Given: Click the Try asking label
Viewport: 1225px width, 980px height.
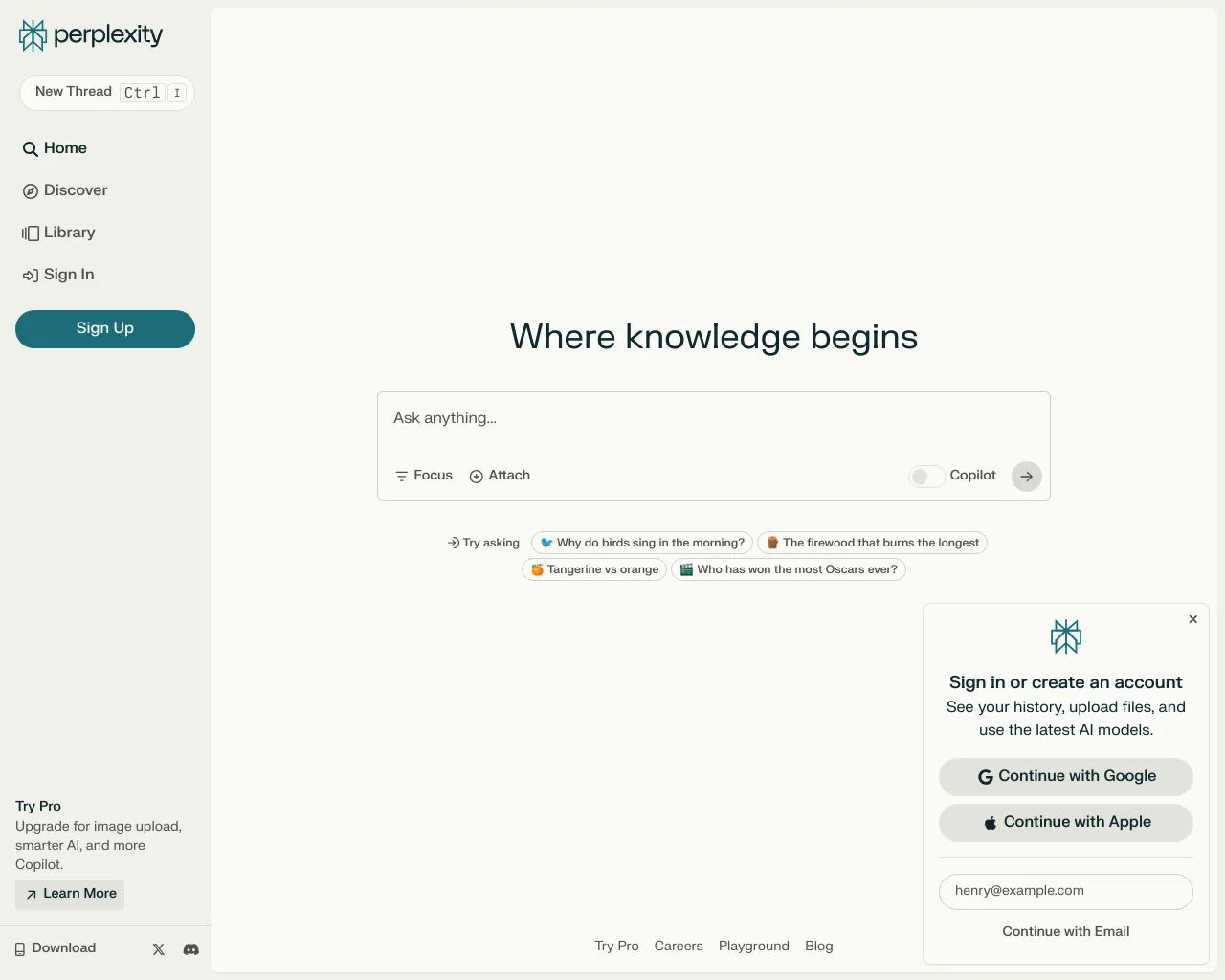Looking at the screenshot, I should click(483, 543).
